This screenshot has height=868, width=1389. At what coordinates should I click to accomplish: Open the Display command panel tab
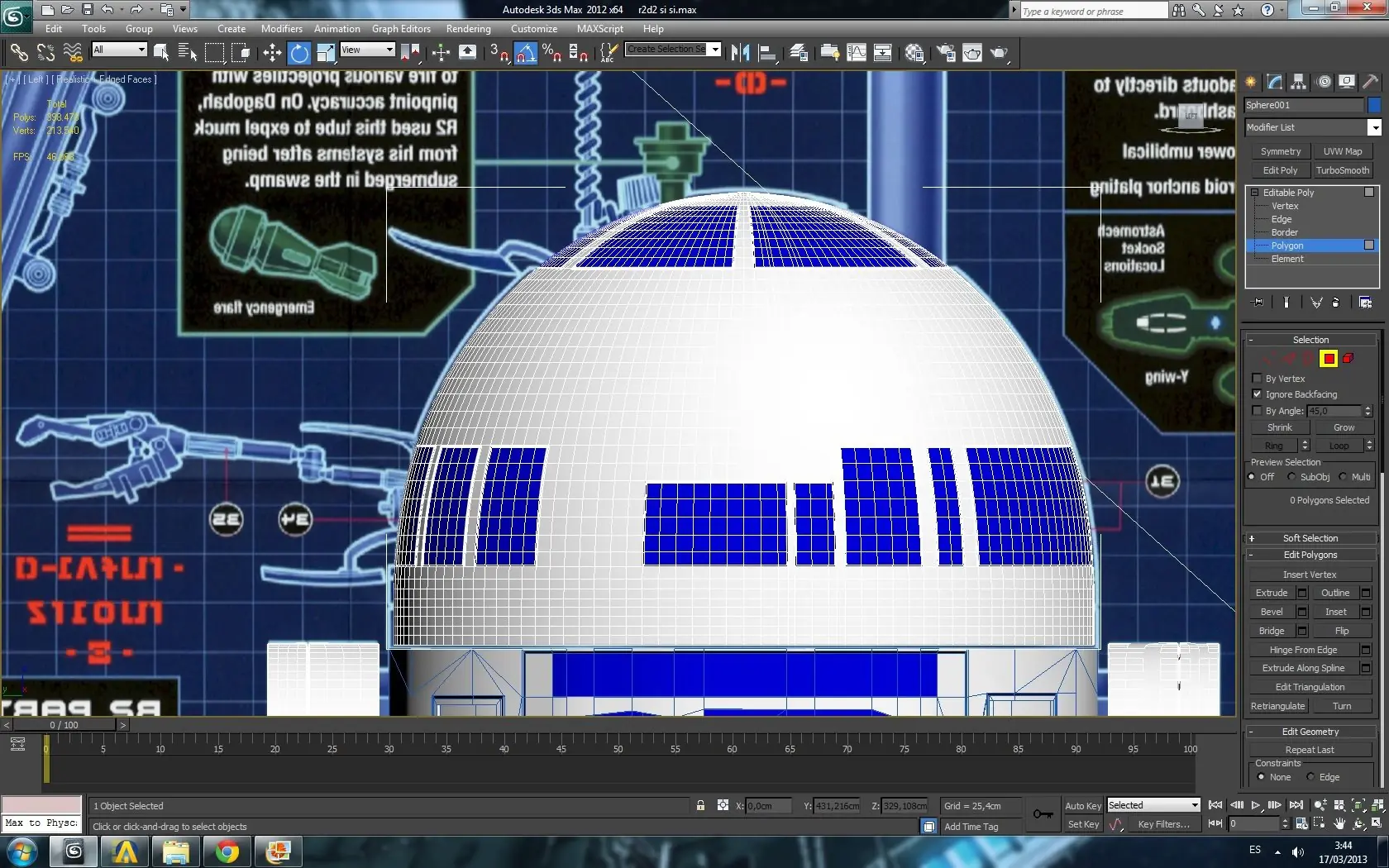click(1347, 82)
